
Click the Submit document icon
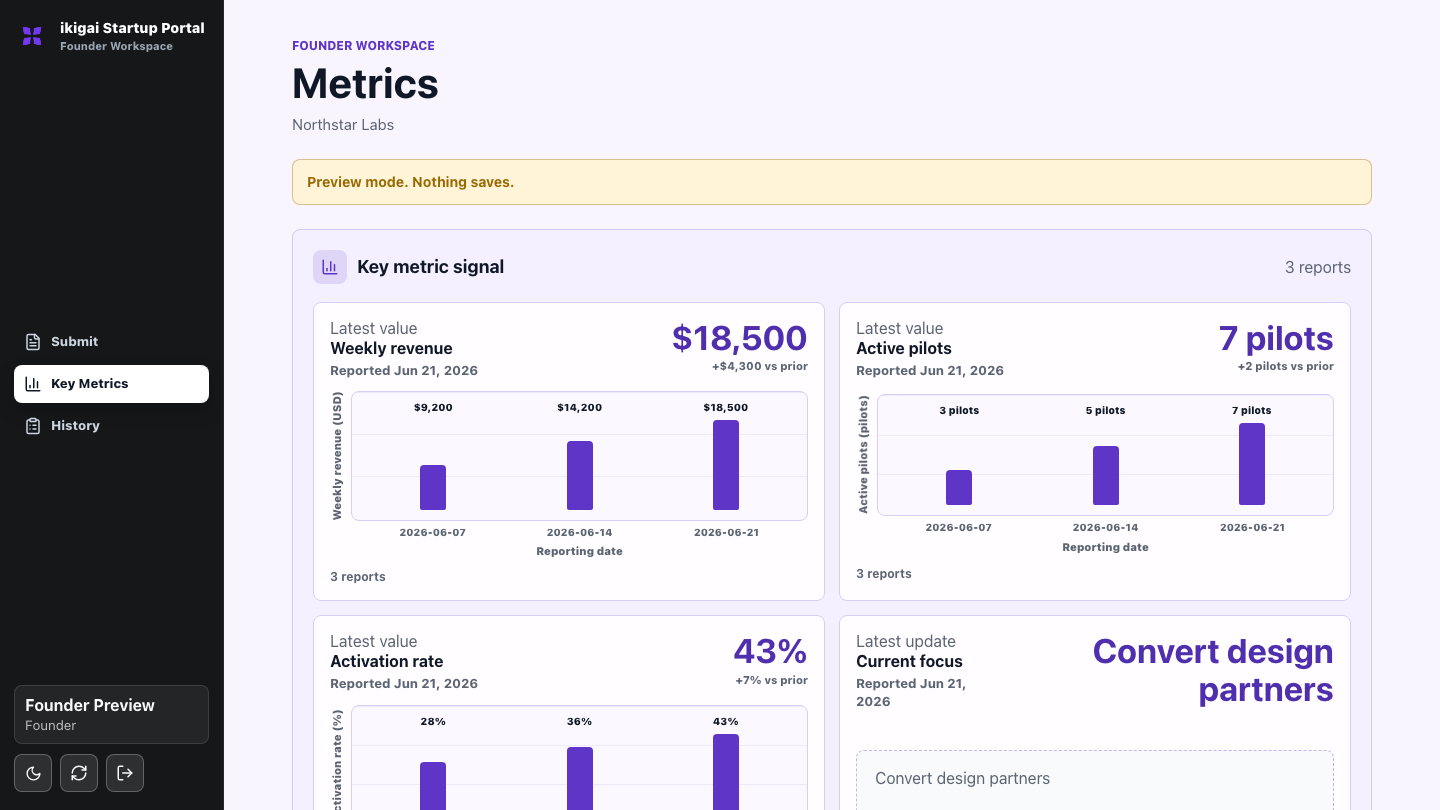(x=33, y=342)
